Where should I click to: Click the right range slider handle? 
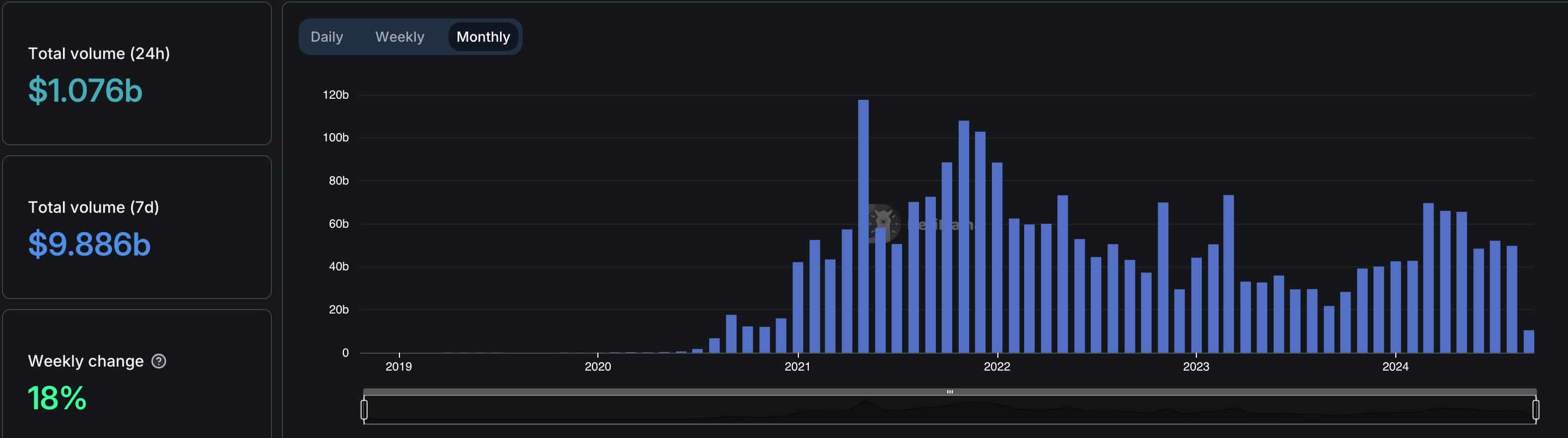coord(1535,409)
